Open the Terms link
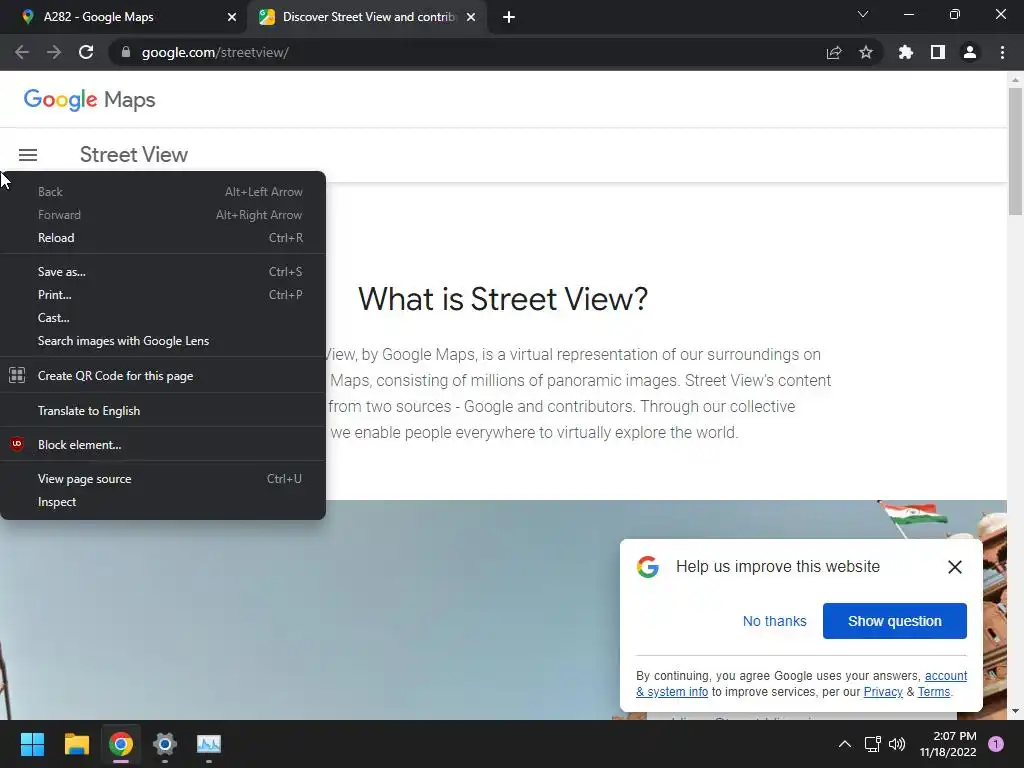 pos(934,692)
